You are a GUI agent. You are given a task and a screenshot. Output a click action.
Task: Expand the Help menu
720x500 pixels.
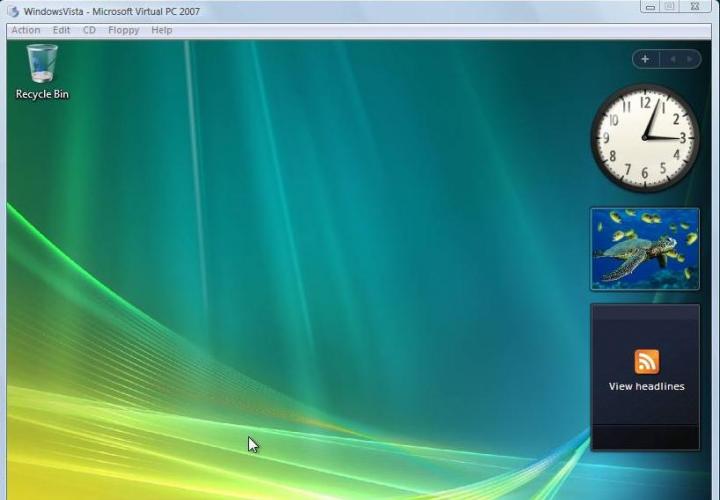pyautogui.click(x=161, y=30)
